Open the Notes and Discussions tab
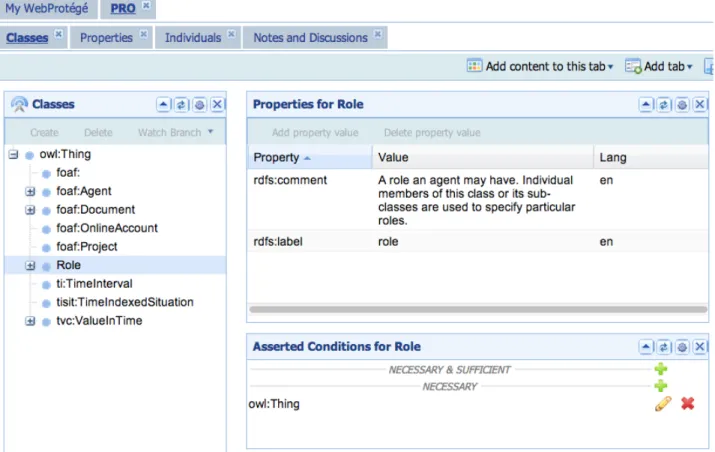The height and width of the screenshot is (452, 715). (x=311, y=38)
